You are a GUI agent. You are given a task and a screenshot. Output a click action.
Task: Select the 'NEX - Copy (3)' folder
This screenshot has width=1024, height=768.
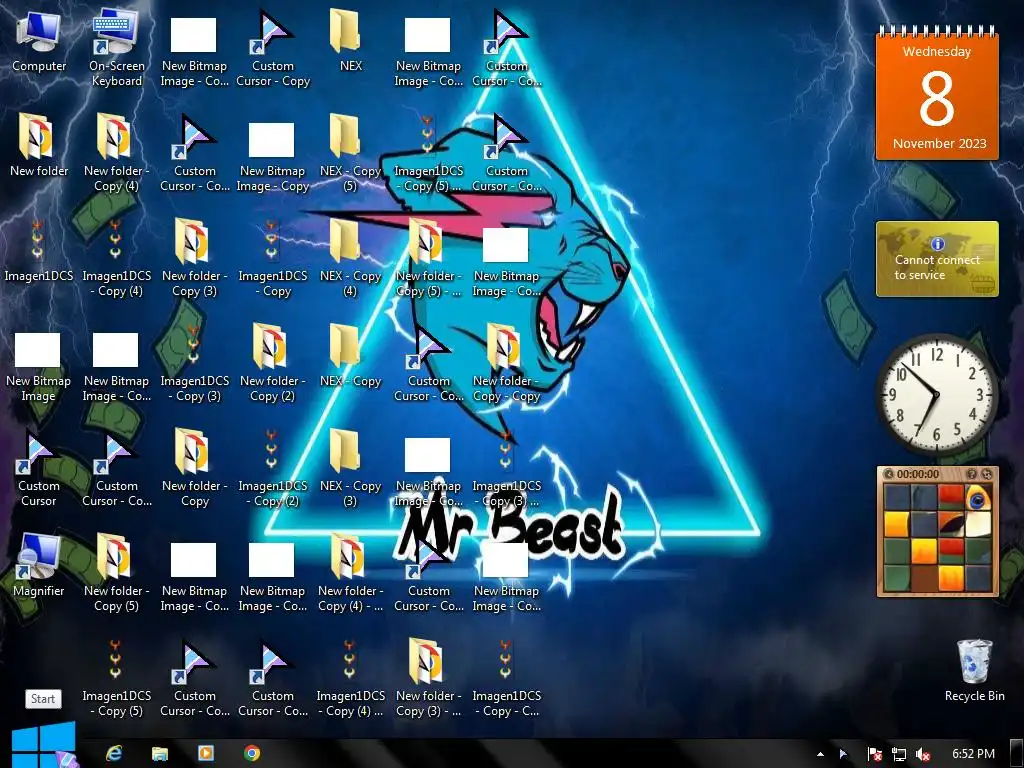point(350,467)
